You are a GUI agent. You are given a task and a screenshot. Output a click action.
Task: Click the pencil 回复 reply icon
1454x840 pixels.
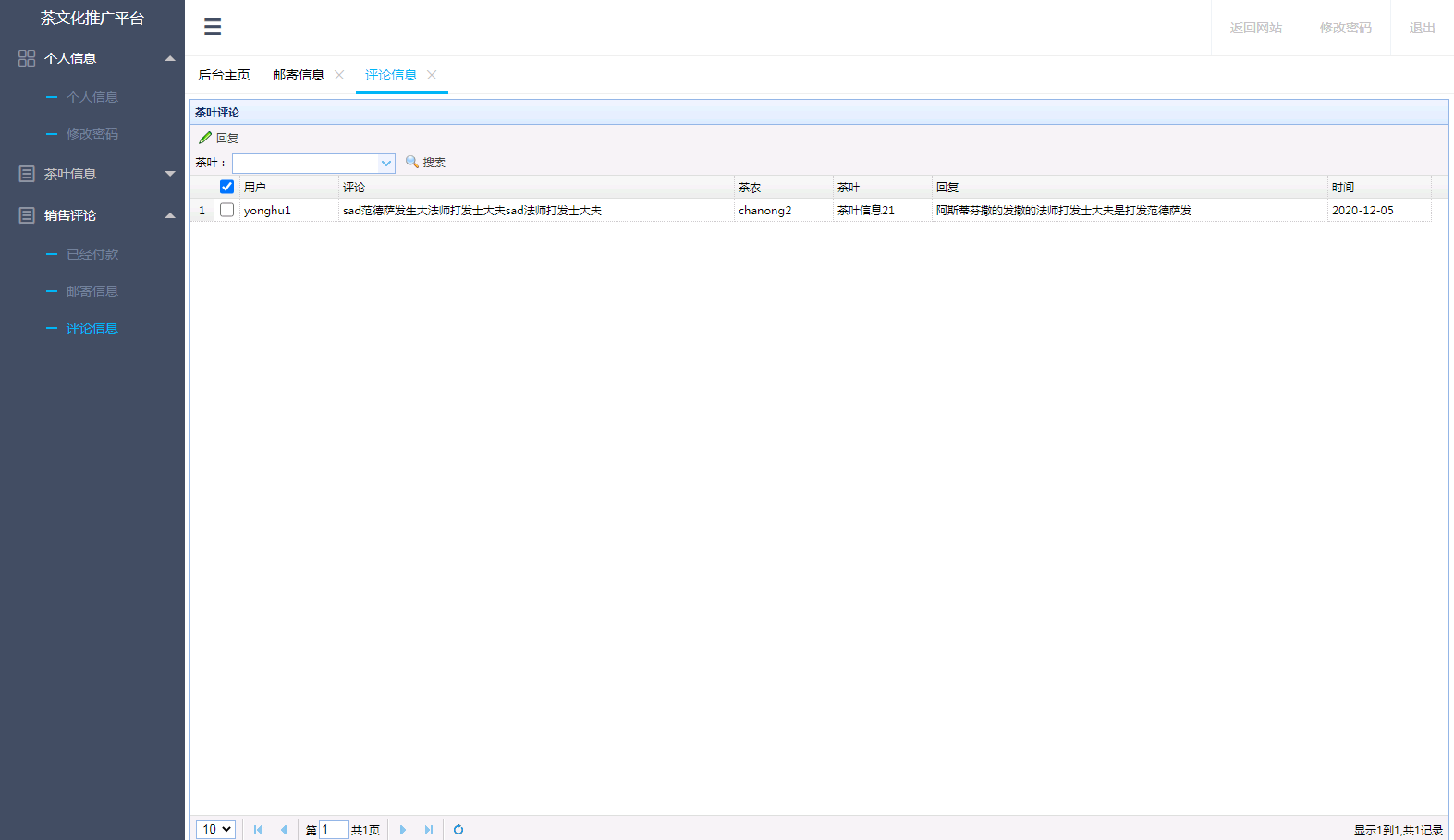[205, 138]
